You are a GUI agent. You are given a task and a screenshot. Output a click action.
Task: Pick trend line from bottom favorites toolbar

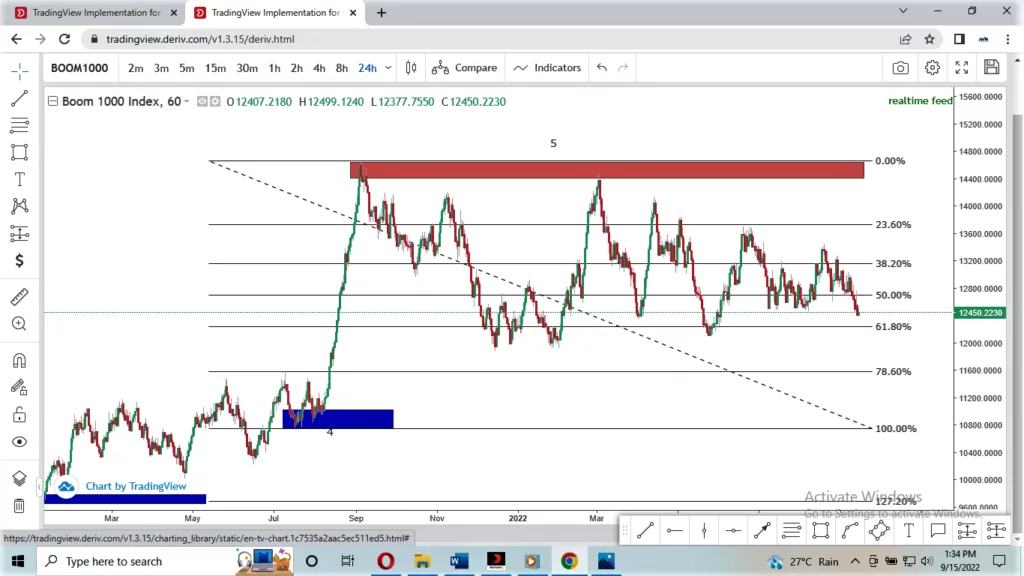coord(645,531)
